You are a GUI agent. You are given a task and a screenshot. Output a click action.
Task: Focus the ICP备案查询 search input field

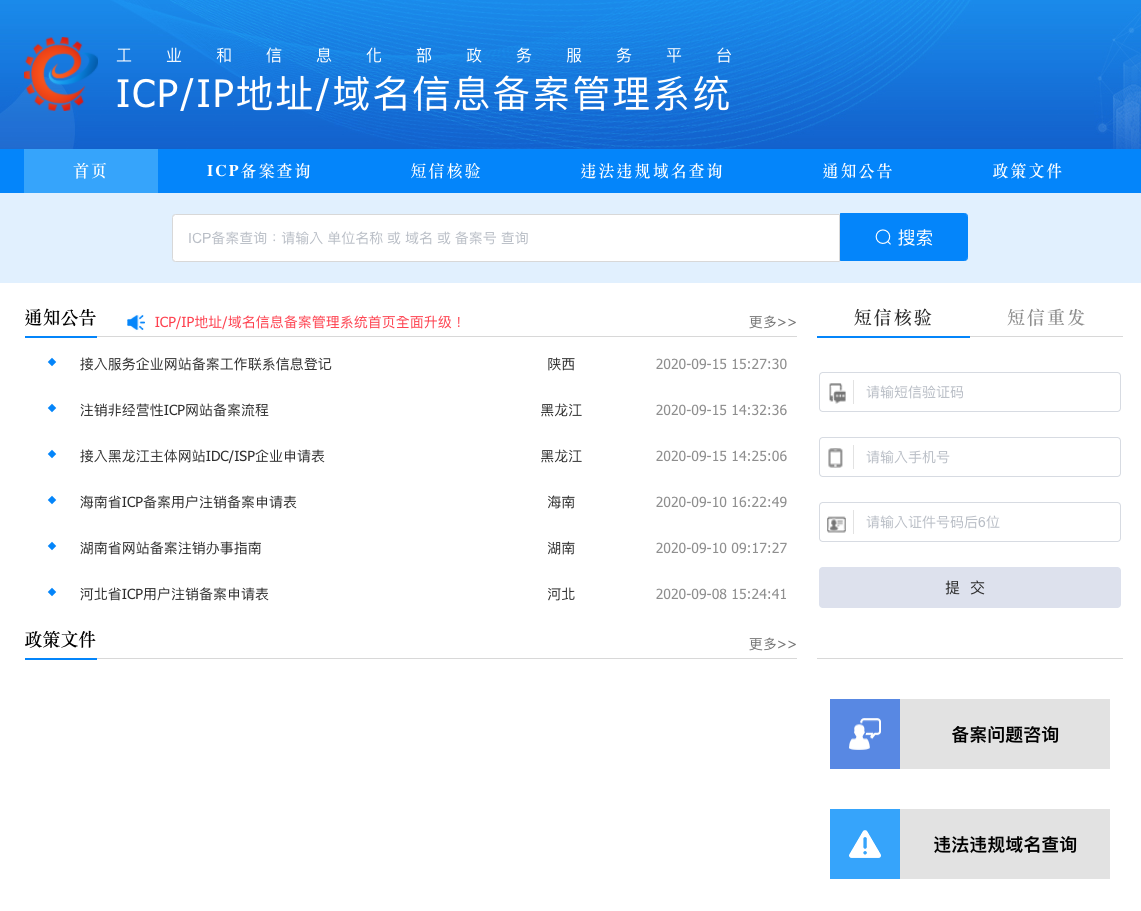(505, 238)
